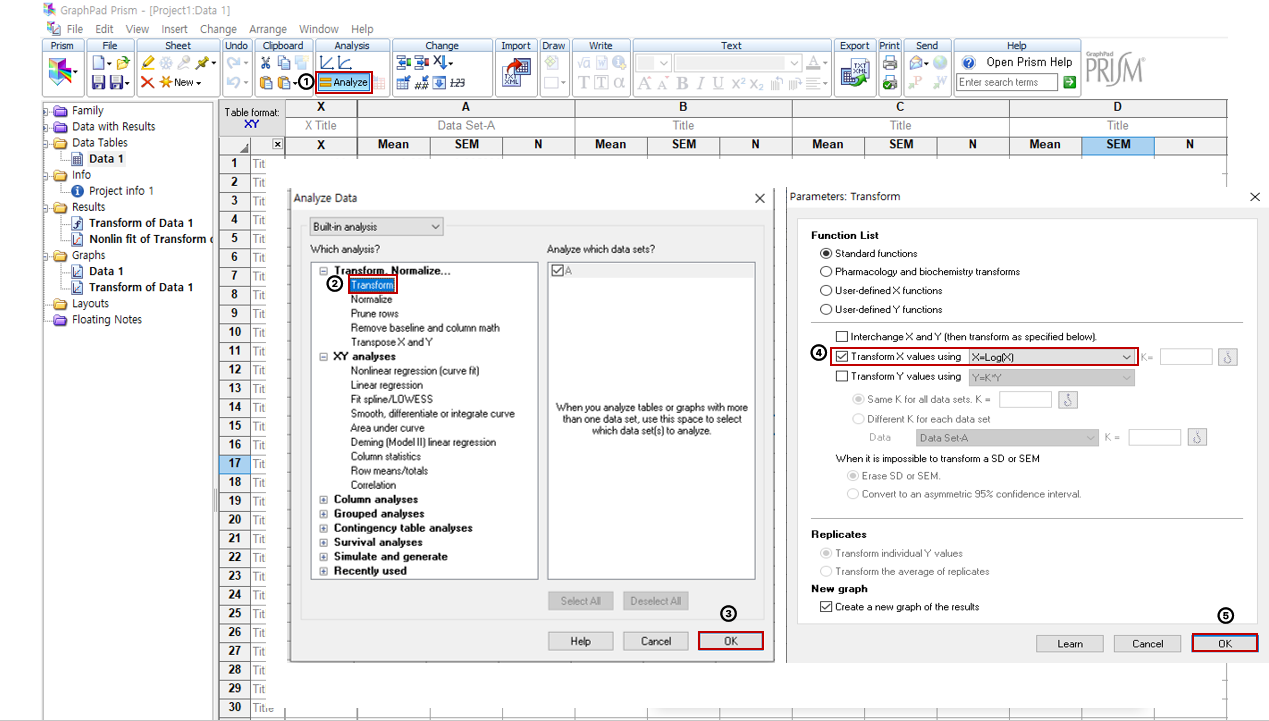Open the File menu
This screenshot has height=721, width=1269.
pos(75,29)
